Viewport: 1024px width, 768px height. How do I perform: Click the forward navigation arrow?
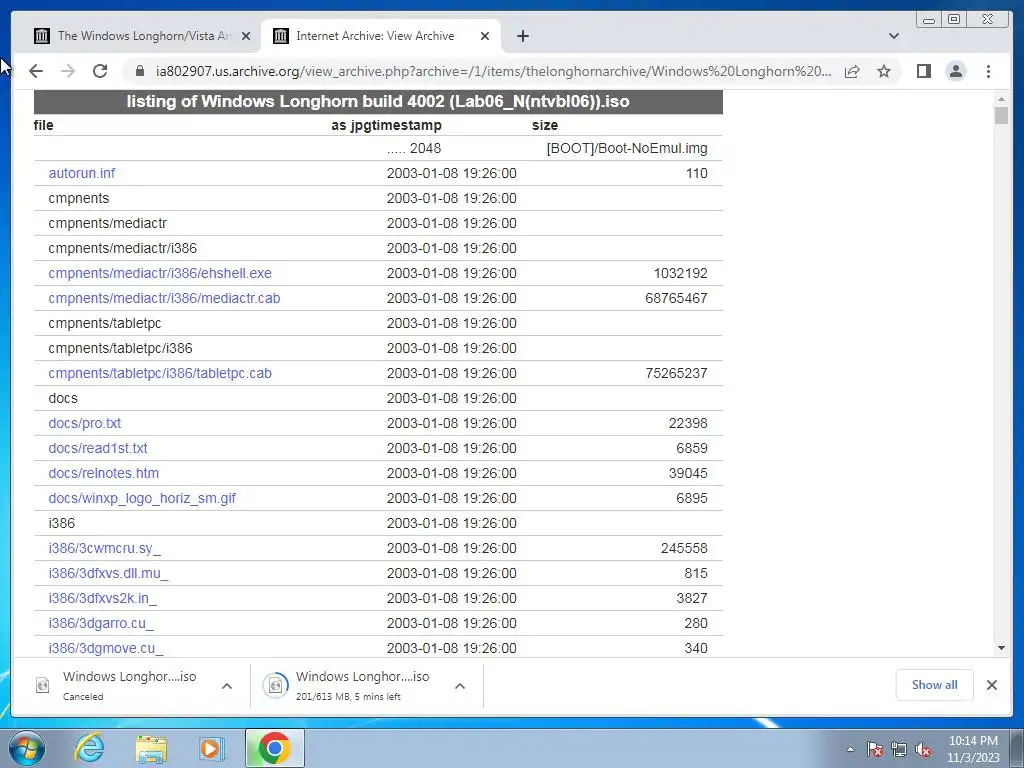click(x=68, y=71)
